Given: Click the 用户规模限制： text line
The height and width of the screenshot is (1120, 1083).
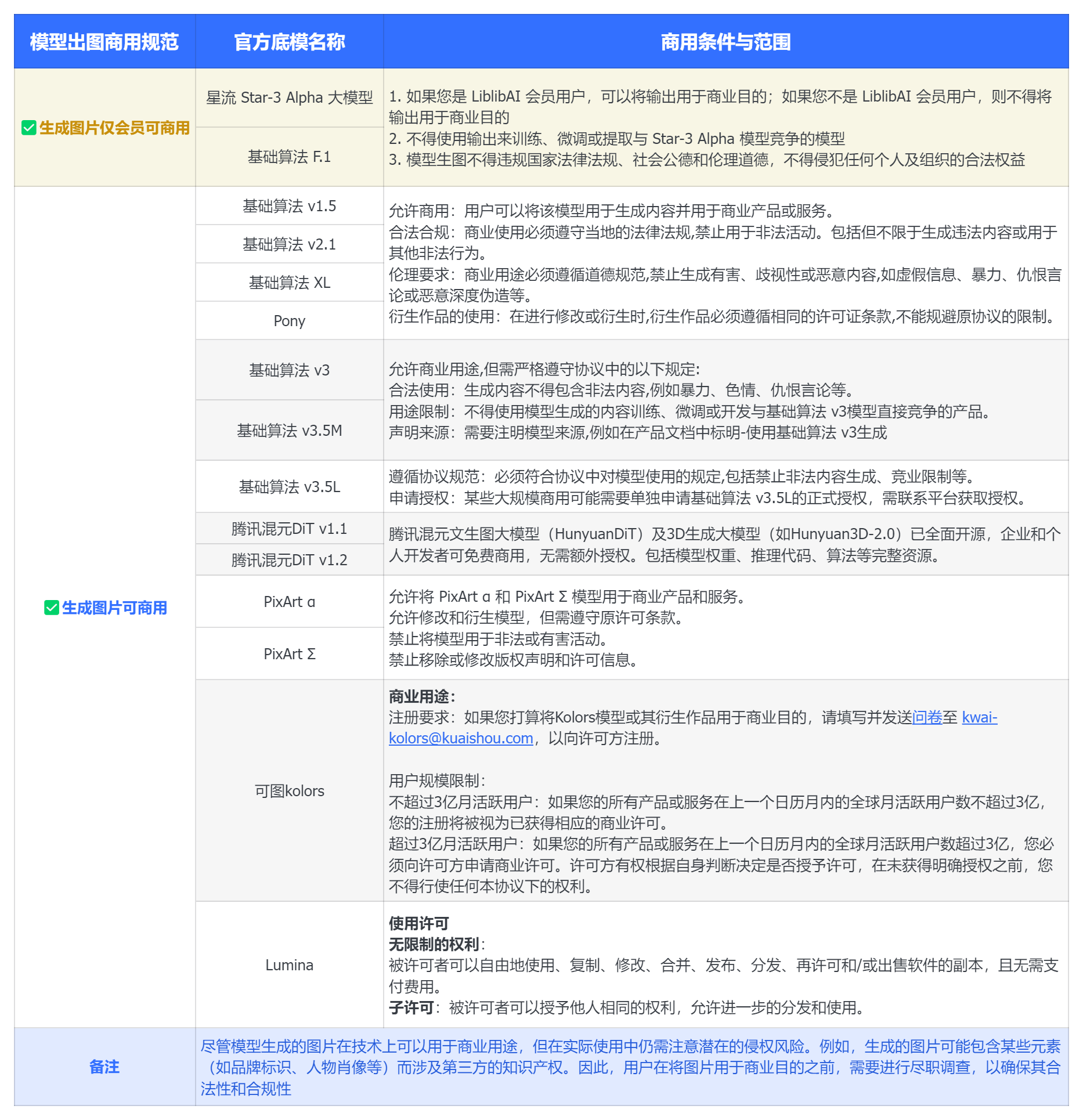Looking at the screenshot, I should tap(438, 781).
